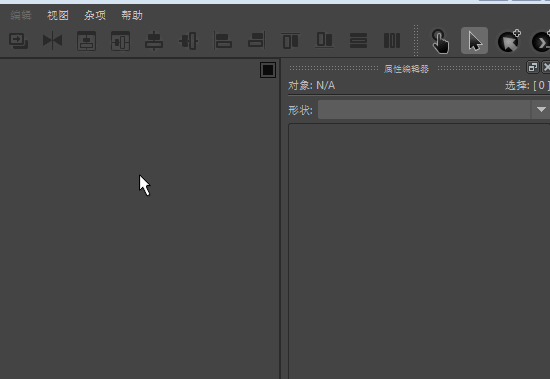550x379 pixels.
Task: Float the 属性编辑器 panel
Action: [x=532, y=67]
